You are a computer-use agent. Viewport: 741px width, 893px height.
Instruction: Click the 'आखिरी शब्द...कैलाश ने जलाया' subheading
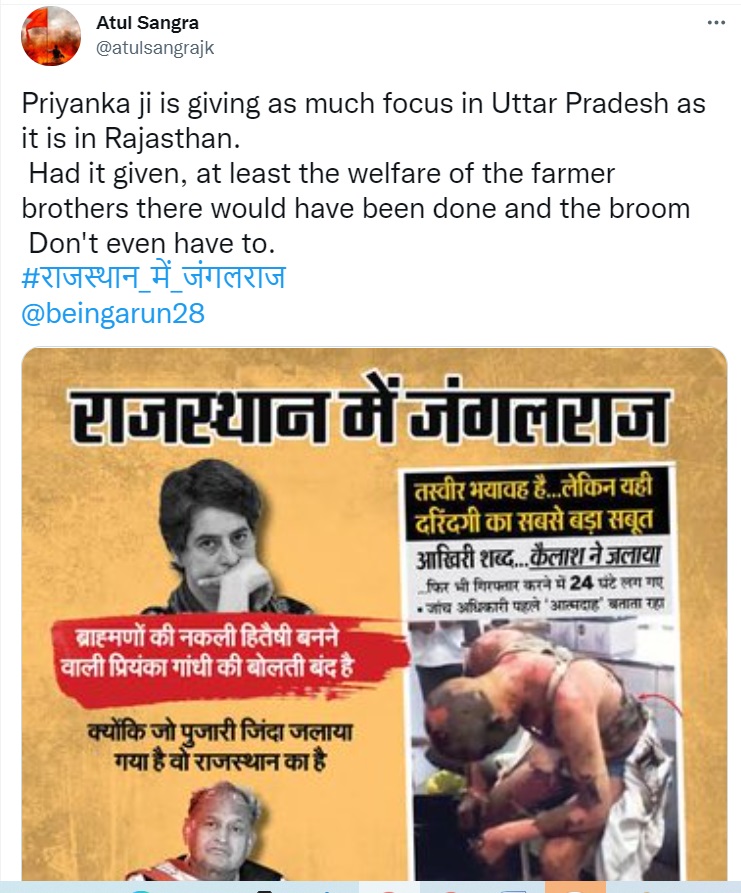click(539, 556)
